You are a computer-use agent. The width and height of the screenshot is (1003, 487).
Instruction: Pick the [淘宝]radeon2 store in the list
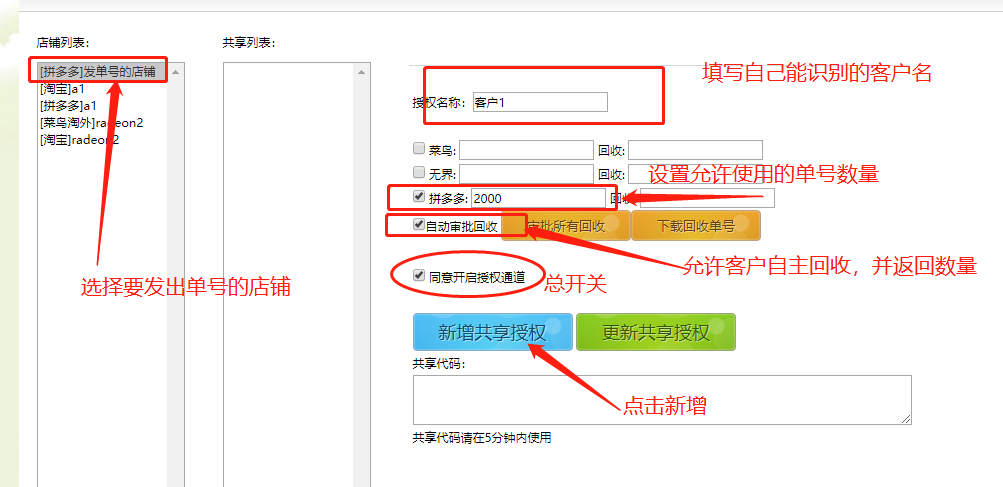coord(79,139)
